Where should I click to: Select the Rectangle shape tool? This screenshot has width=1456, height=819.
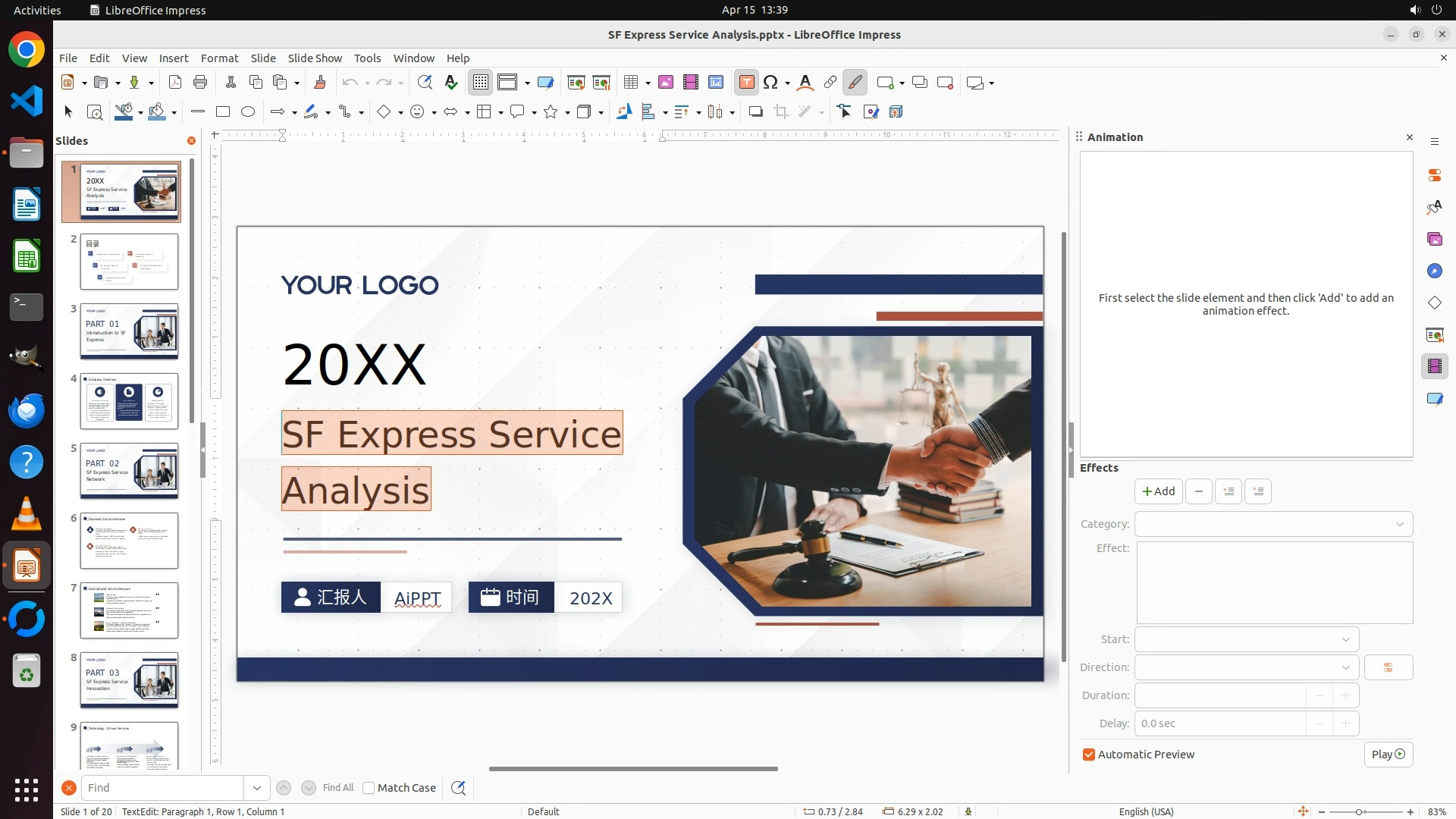click(x=223, y=112)
